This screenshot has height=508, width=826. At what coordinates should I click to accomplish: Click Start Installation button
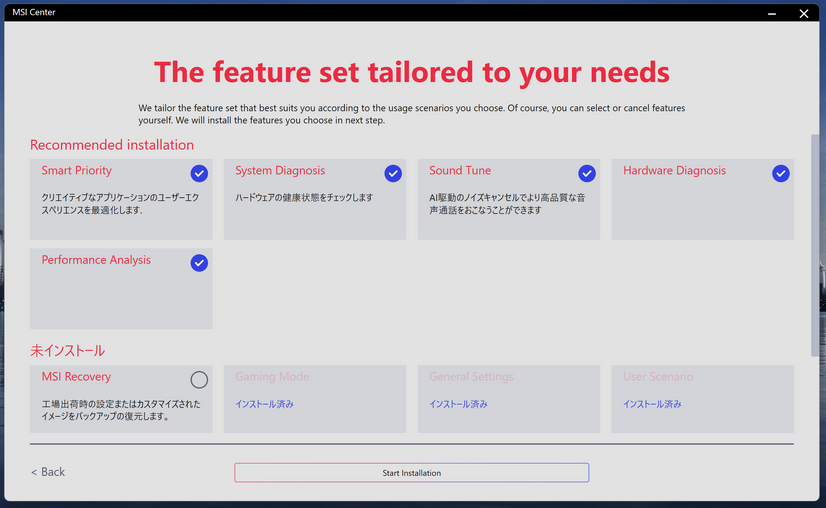[x=411, y=473]
